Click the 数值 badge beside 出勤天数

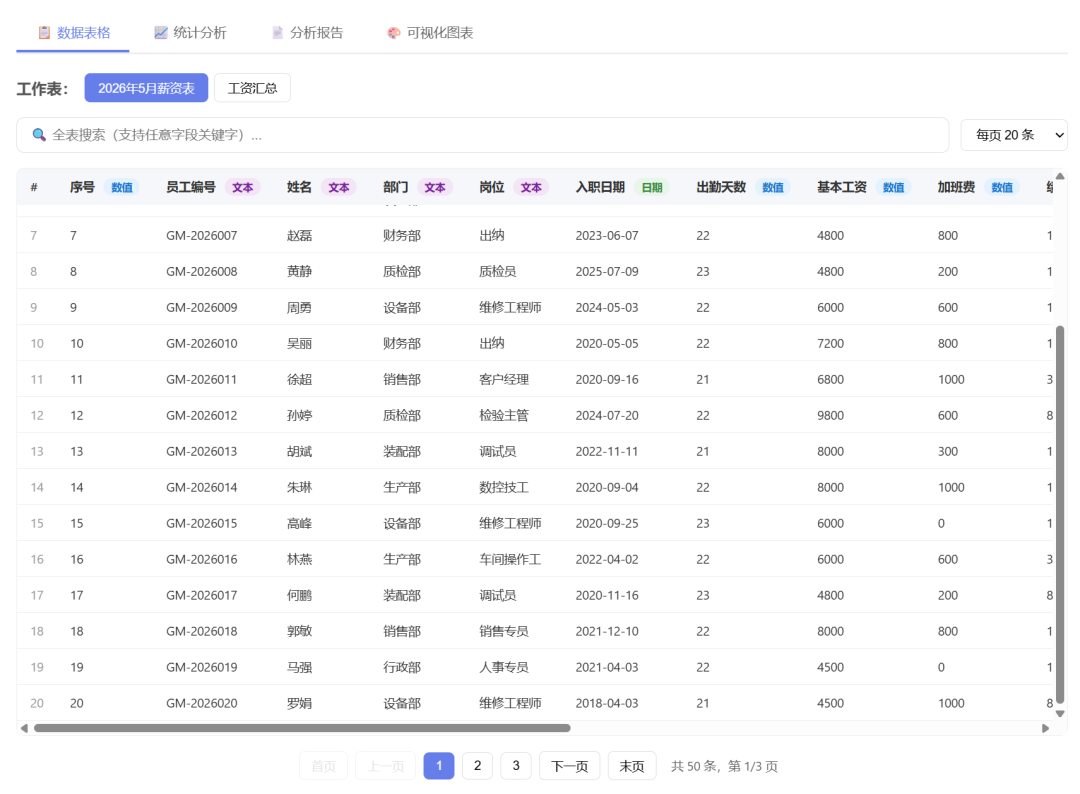773,187
